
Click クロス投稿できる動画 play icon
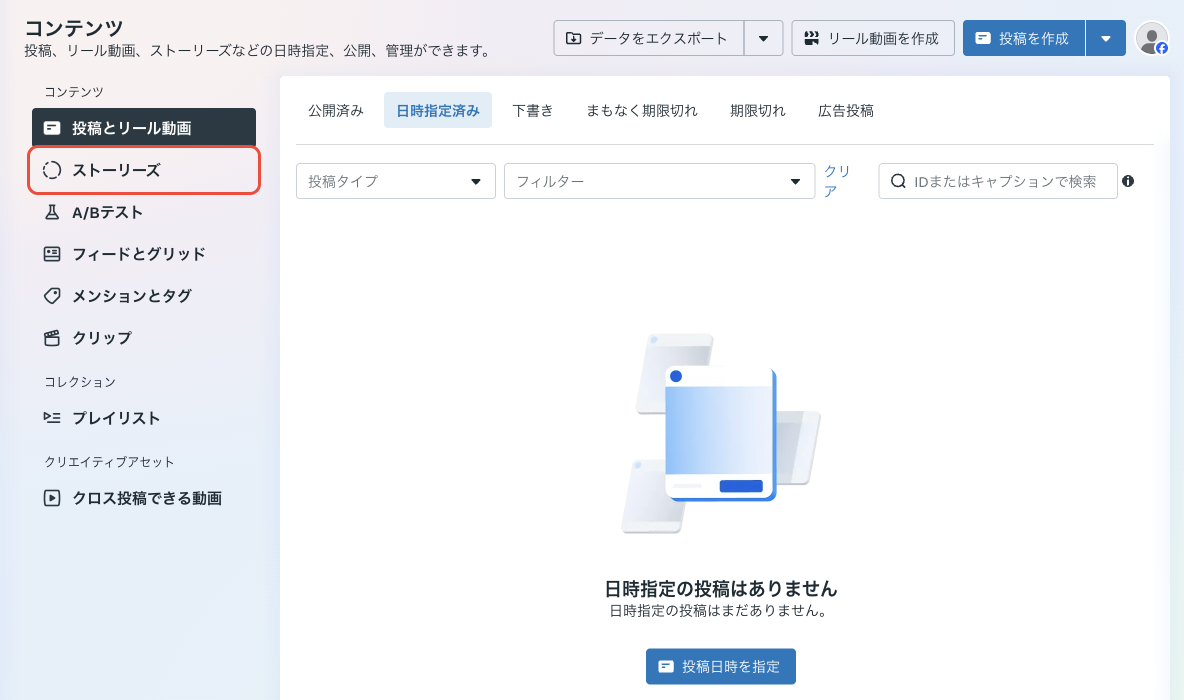click(x=52, y=498)
